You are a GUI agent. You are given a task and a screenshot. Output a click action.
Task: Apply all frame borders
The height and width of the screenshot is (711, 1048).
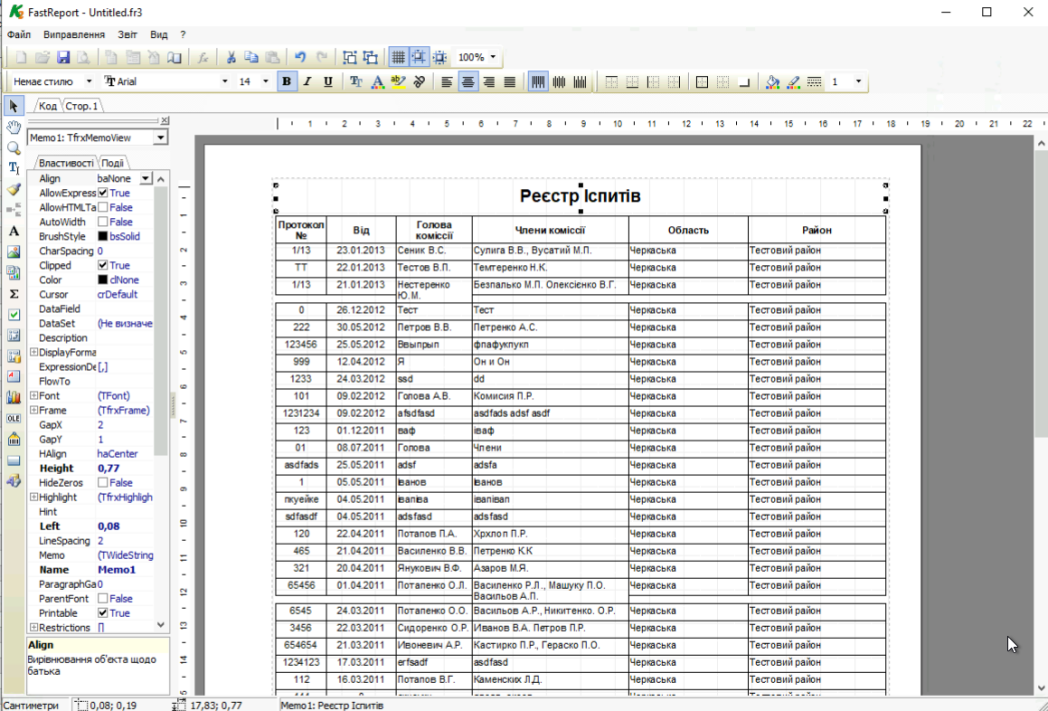[x=702, y=82]
